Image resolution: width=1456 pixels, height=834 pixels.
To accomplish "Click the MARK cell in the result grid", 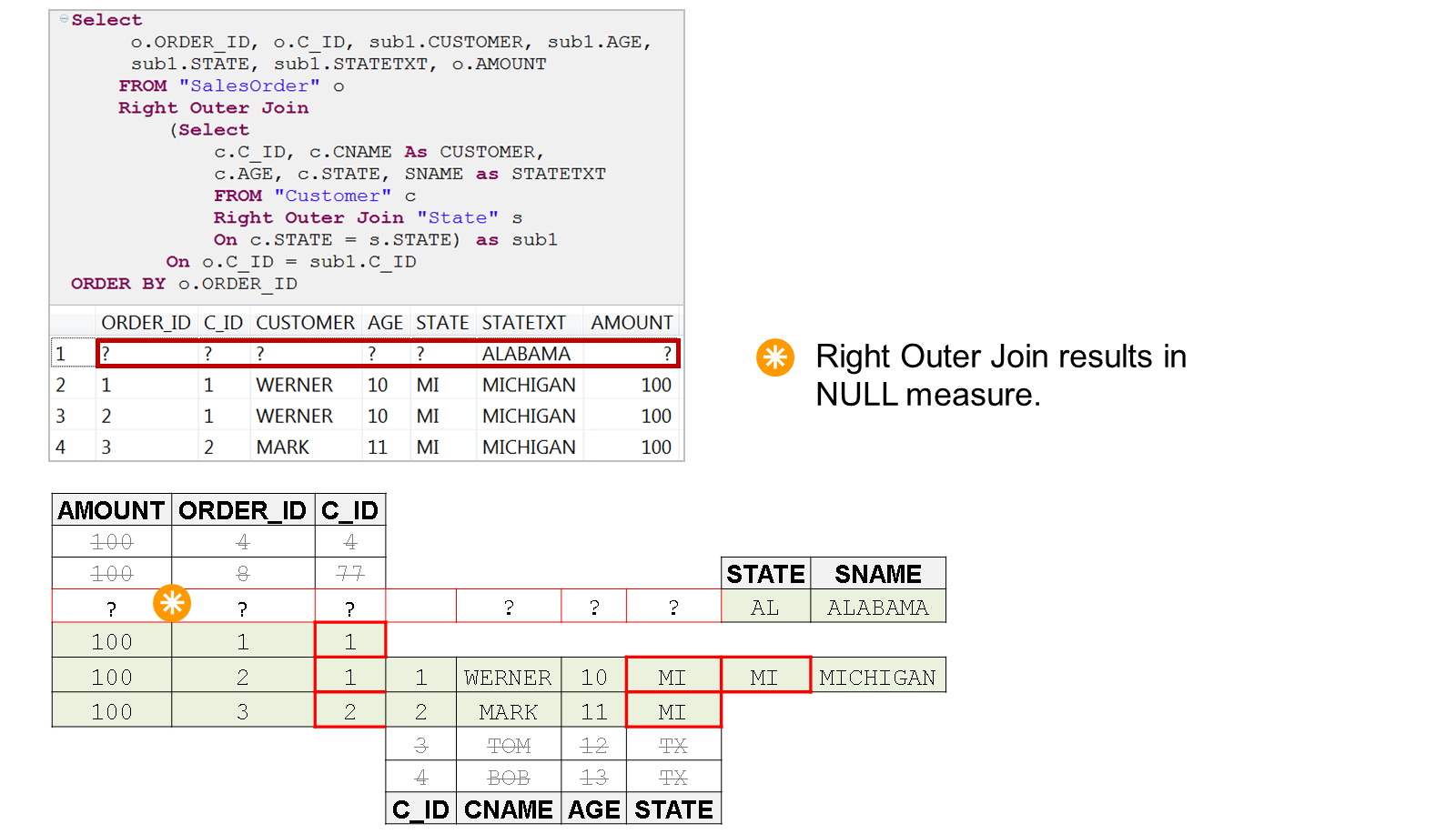I will pos(283,447).
